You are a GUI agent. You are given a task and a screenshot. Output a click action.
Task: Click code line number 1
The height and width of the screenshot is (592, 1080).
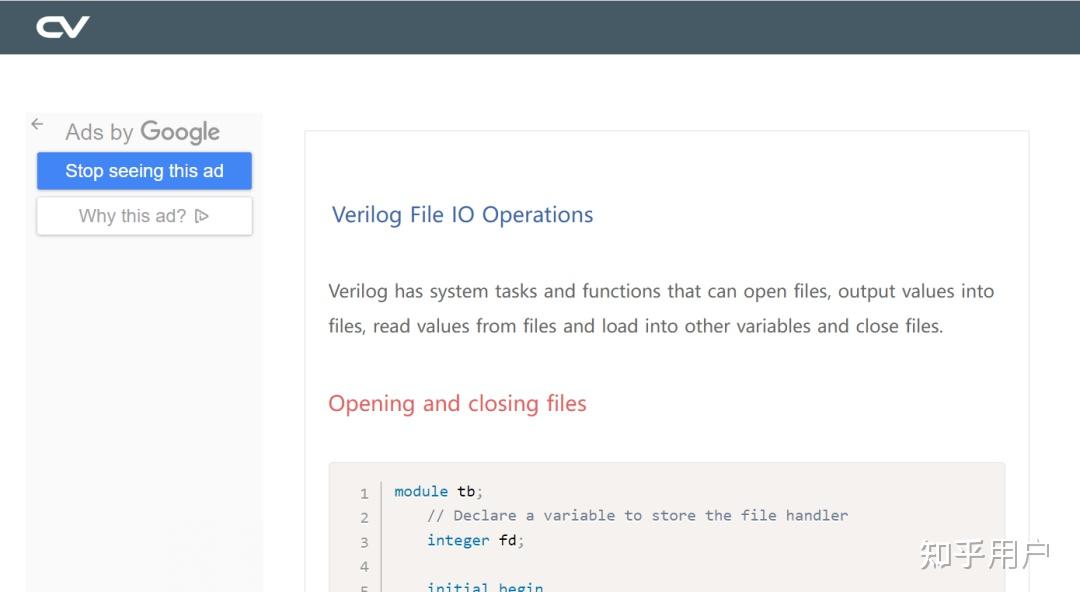(x=364, y=493)
